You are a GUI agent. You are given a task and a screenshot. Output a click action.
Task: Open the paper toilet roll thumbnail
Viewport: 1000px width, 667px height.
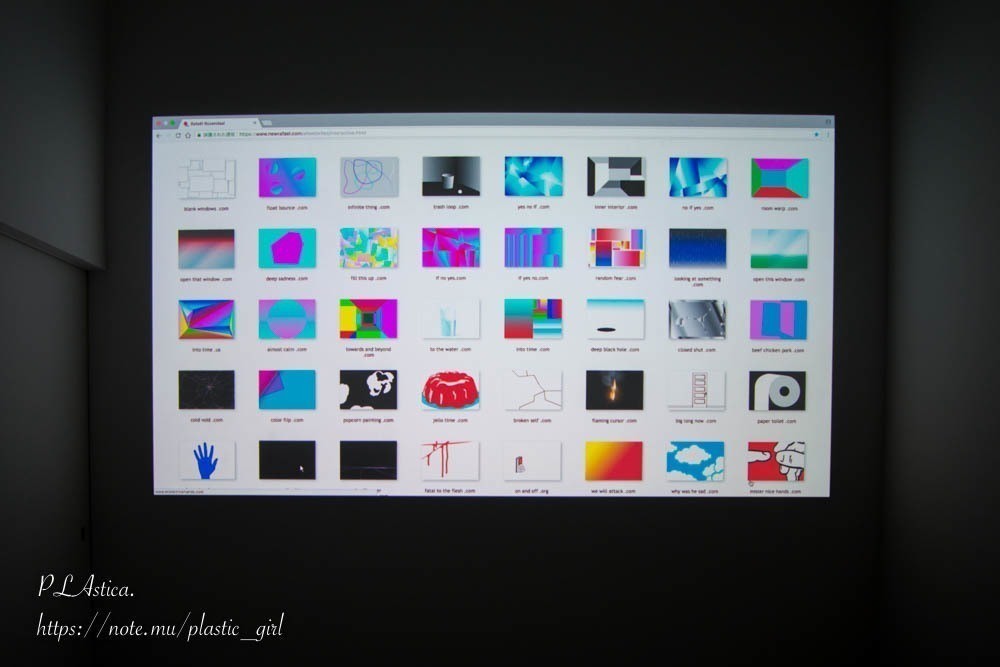777,390
